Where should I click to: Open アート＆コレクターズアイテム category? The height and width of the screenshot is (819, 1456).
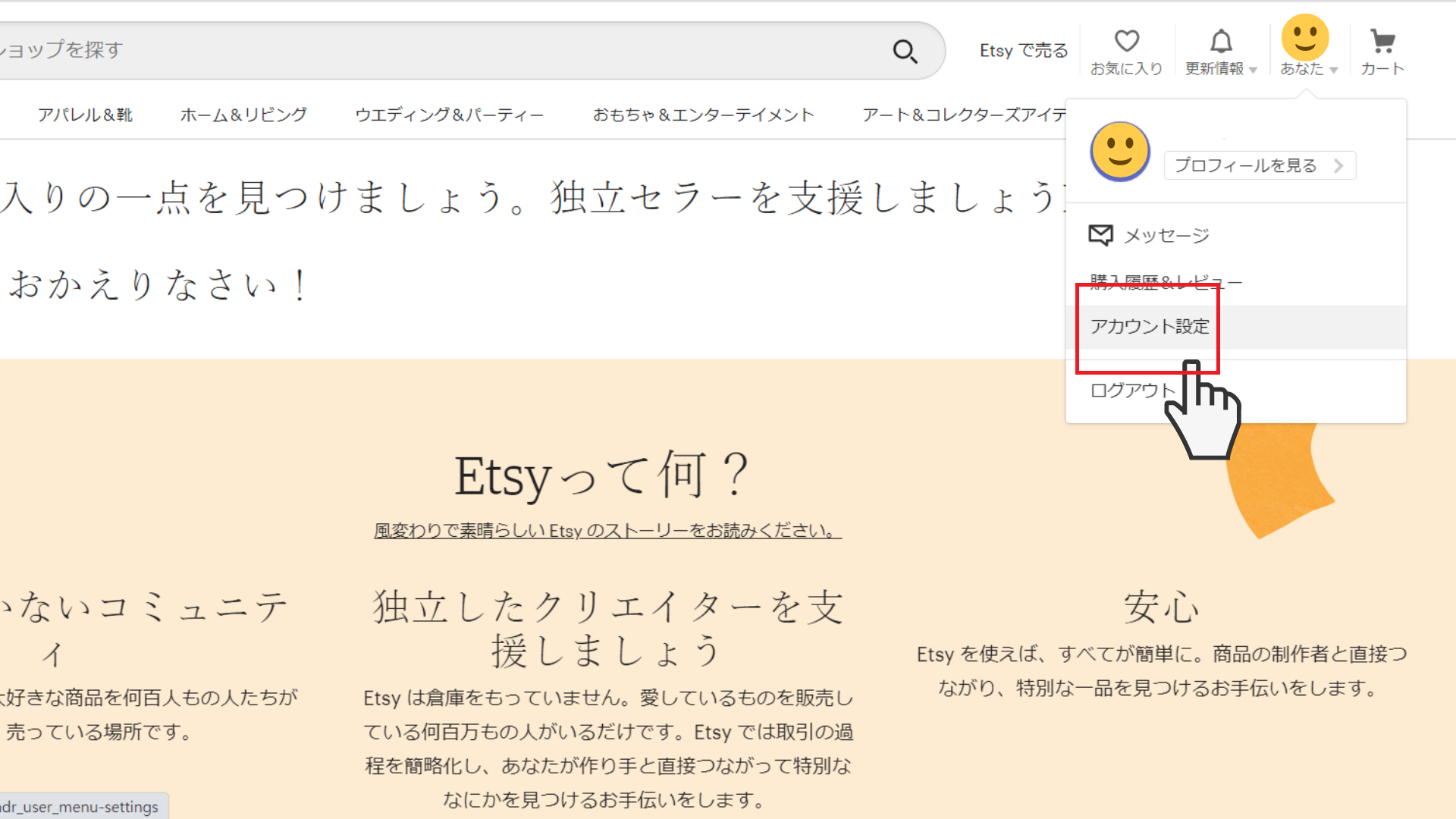[965, 115]
